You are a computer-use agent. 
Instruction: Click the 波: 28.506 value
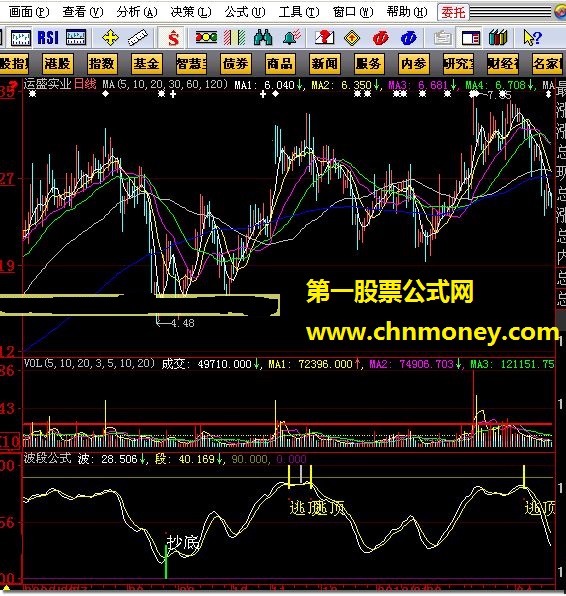coord(111,459)
